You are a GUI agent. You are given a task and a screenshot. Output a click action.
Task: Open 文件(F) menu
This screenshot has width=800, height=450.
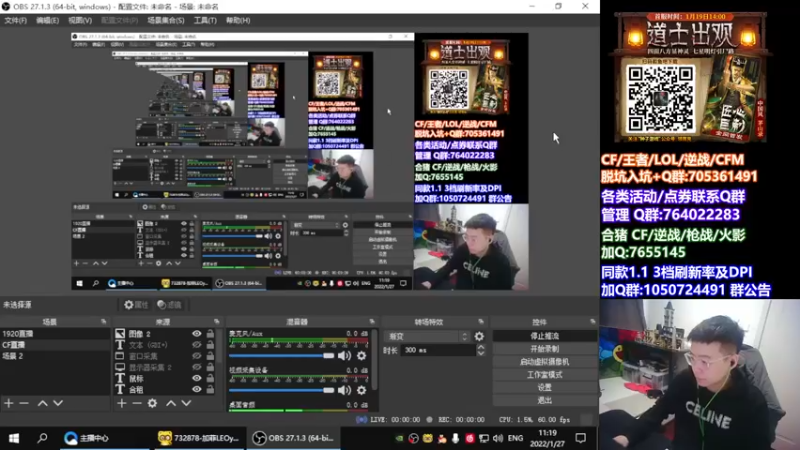(x=15, y=20)
